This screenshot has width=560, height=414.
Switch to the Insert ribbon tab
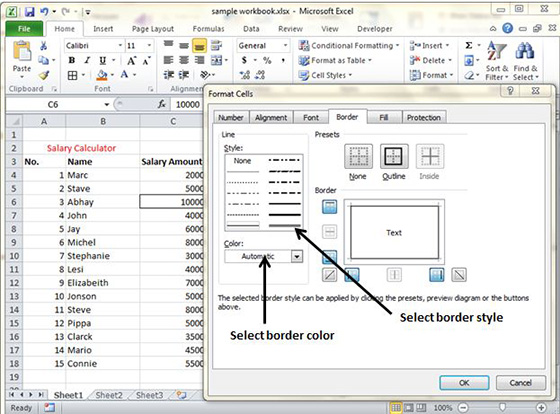click(103, 29)
